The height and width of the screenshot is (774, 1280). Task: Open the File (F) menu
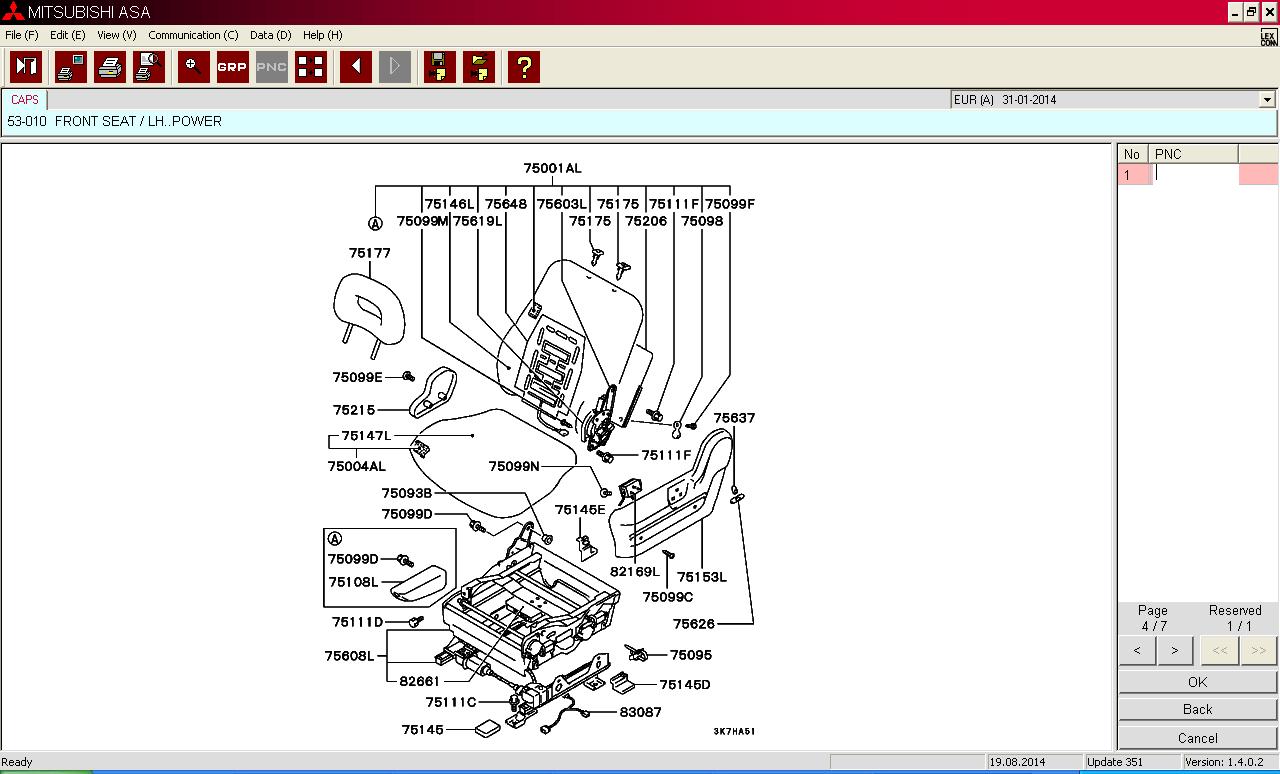(21, 35)
